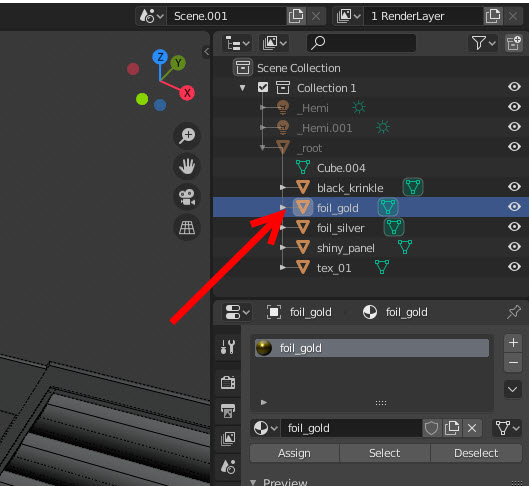Open the View Layer properties tab
This screenshot has height=486, width=529.
[228, 439]
